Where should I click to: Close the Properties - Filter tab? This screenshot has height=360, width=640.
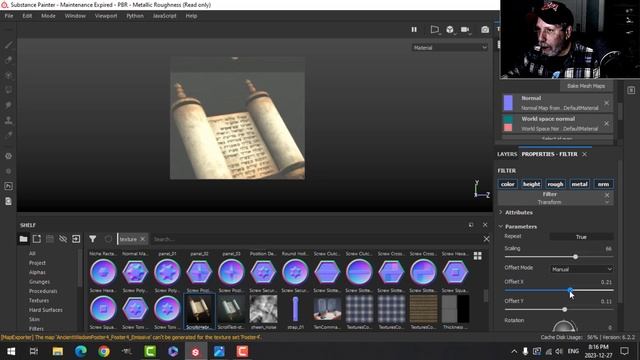click(584, 154)
